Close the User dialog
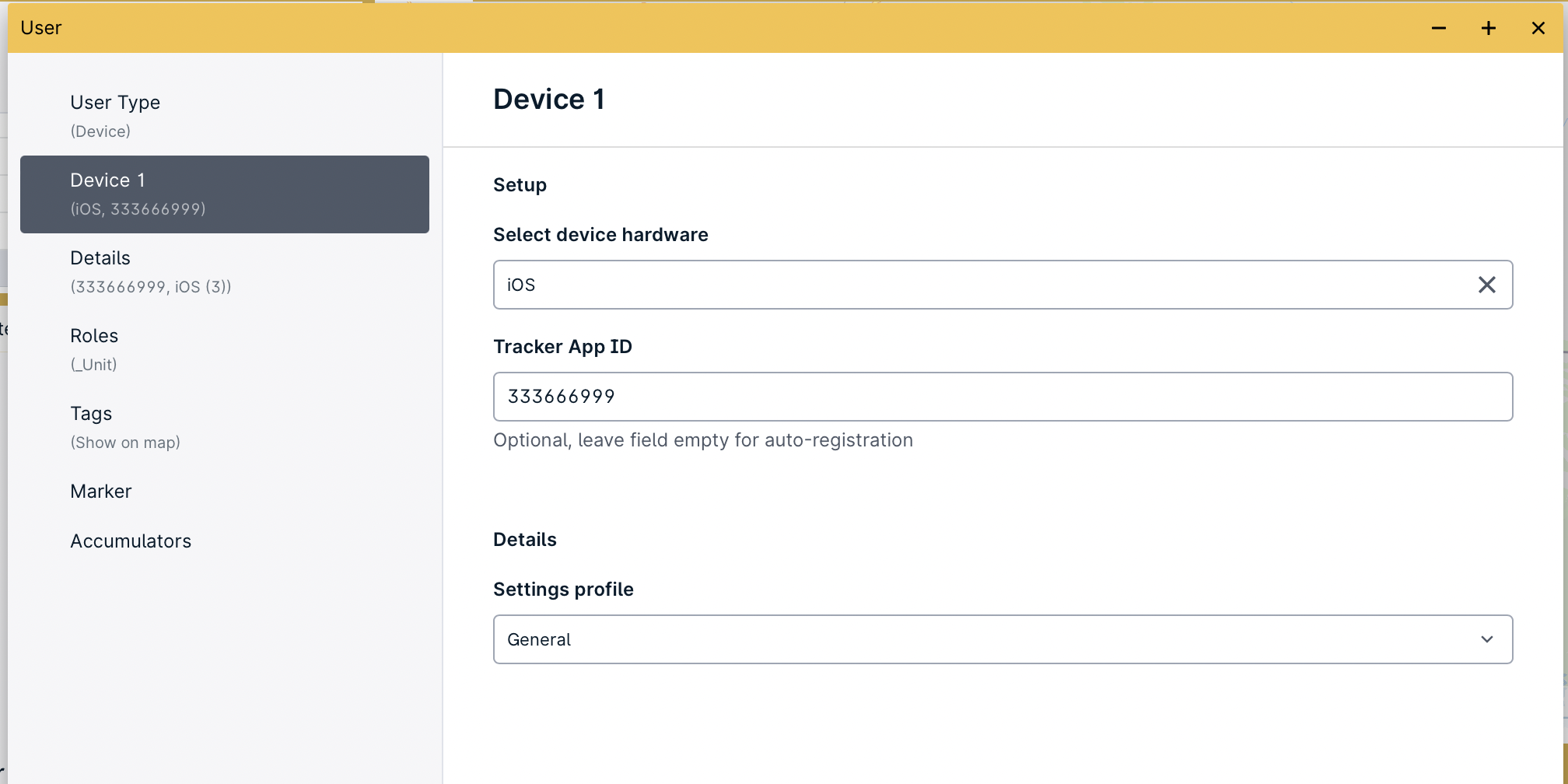The height and width of the screenshot is (784, 1568). coord(1538,27)
